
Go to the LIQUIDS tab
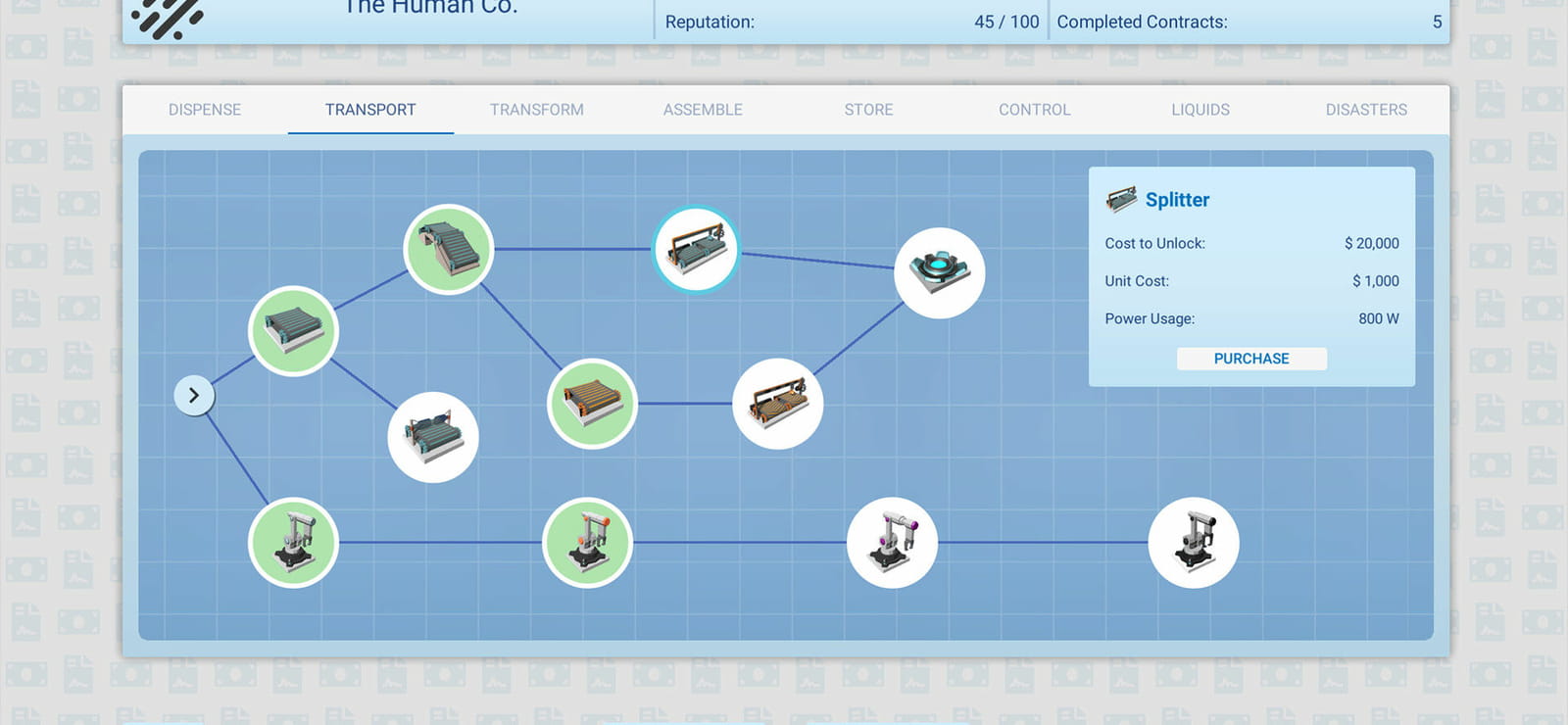pyautogui.click(x=1200, y=110)
